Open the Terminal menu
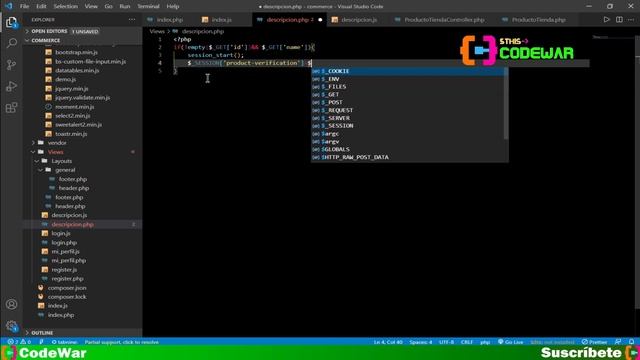Viewport: 640px width, 360px height. click(x=148, y=7)
